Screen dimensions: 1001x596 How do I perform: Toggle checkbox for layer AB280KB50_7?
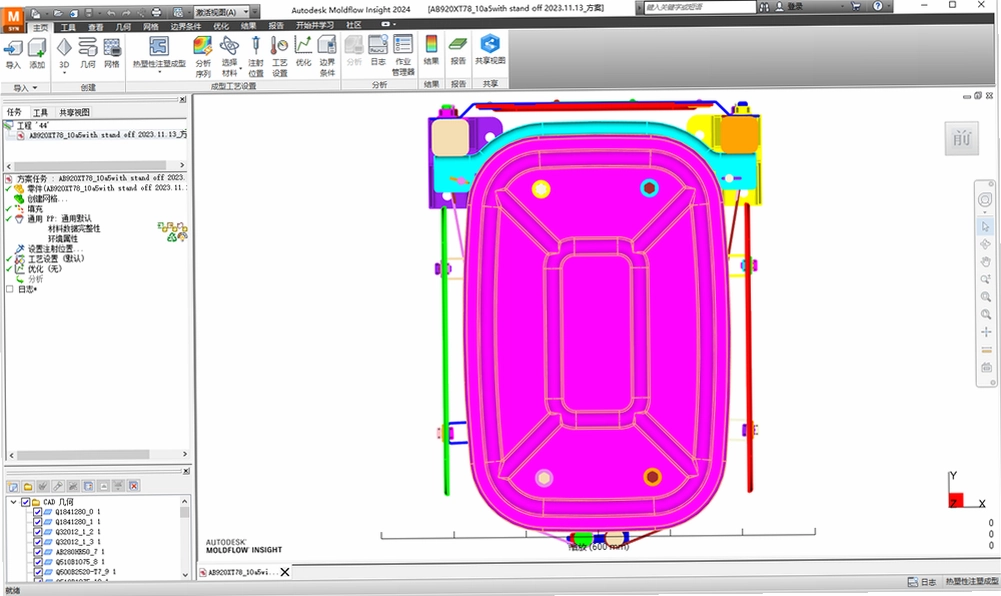click(38, 552)
